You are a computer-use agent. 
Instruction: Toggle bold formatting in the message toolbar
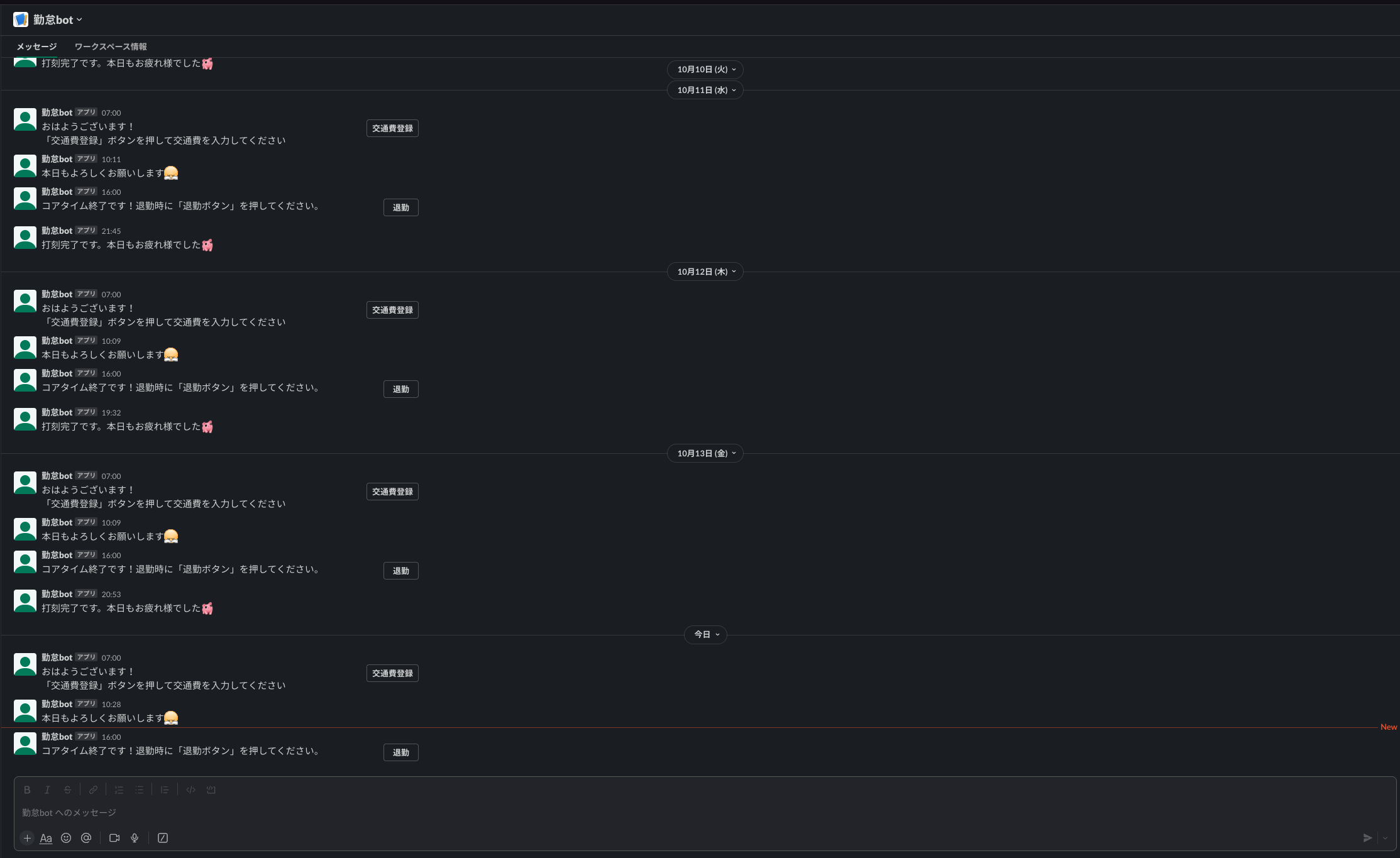(x=27, y=789)
